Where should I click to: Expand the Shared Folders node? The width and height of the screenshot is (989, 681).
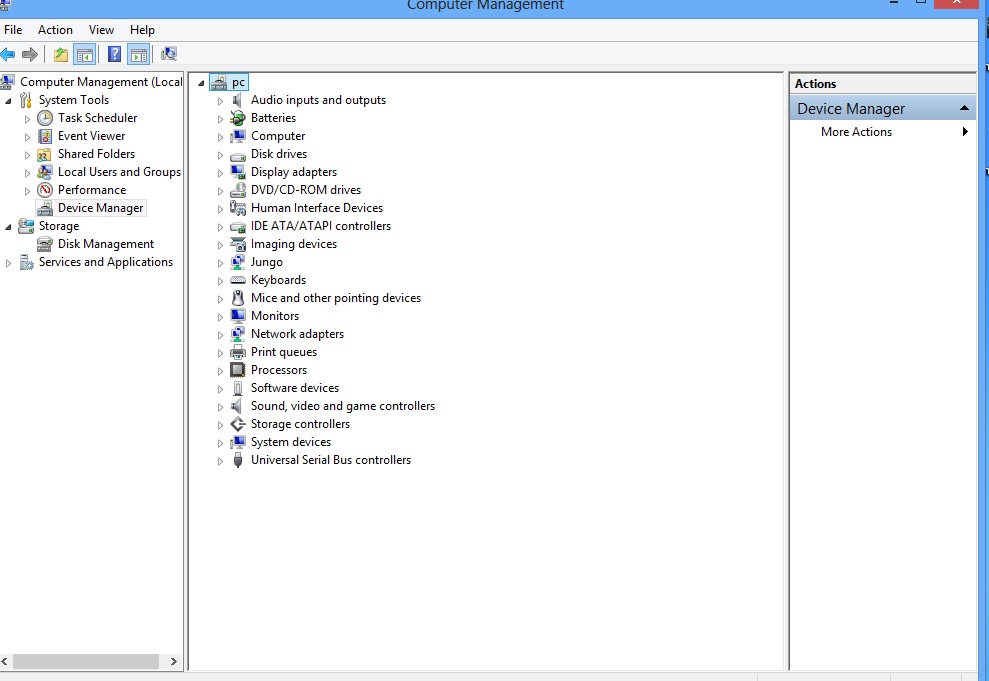[x=27, y=155]
